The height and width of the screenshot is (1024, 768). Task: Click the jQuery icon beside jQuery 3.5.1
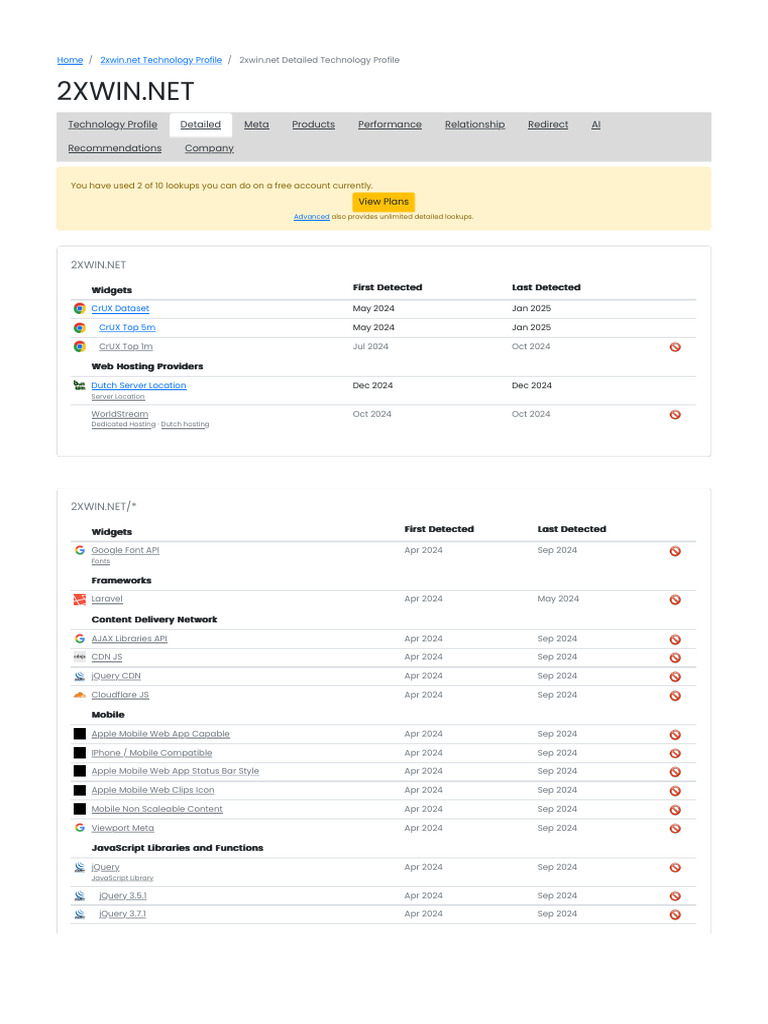click(x=80, y=895)
